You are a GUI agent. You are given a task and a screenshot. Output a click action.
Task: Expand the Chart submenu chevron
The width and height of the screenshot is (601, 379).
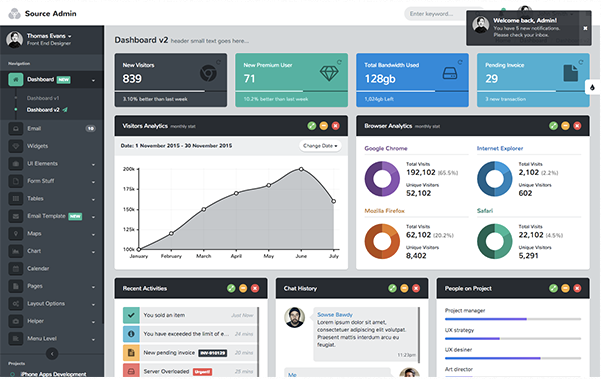pyautogui.click(x=93, y=252)
